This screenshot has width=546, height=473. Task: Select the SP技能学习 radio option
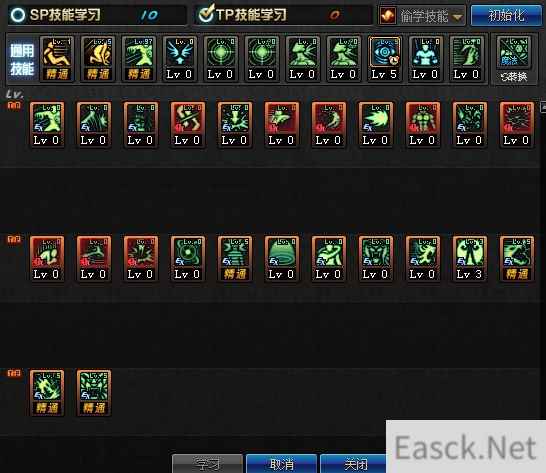[17, 15]
